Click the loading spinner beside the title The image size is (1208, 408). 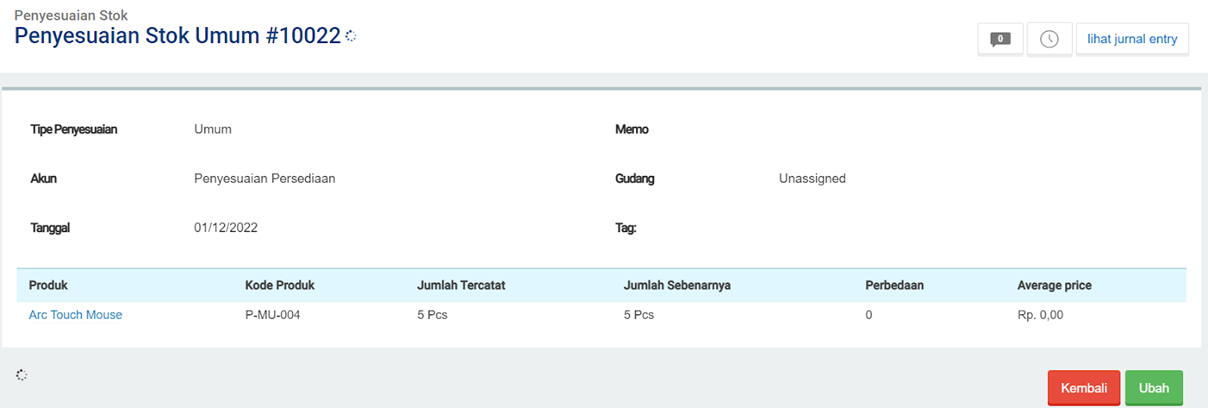coord(351,36)
